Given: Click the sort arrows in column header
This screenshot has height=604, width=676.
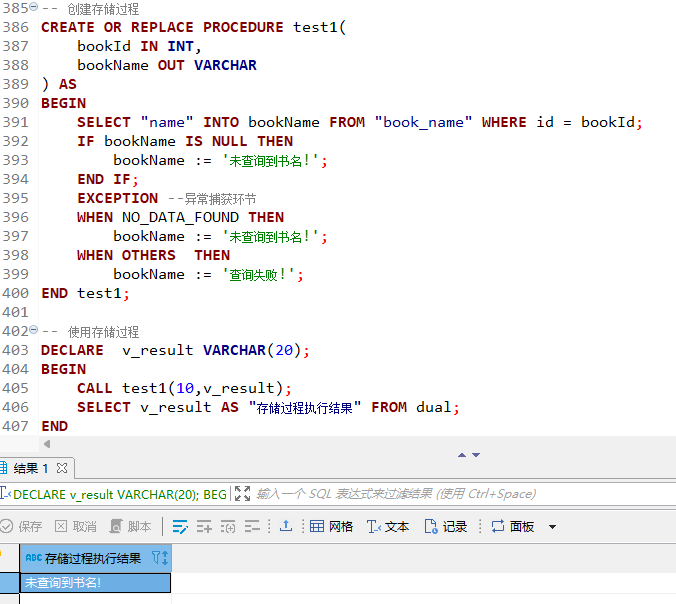Looking at the screenshot, I should [166, 558].
